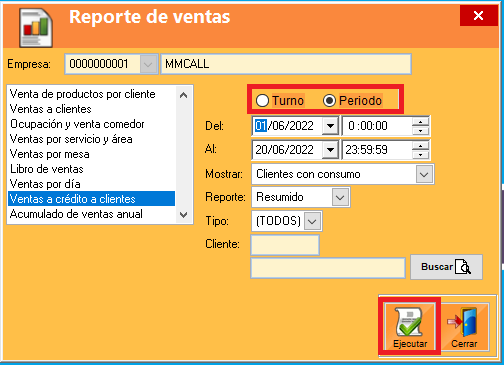Expand the Tipo (TODOS) dropdown
The width and height of the screenshot is (504, 365).
tap(312, 221)
